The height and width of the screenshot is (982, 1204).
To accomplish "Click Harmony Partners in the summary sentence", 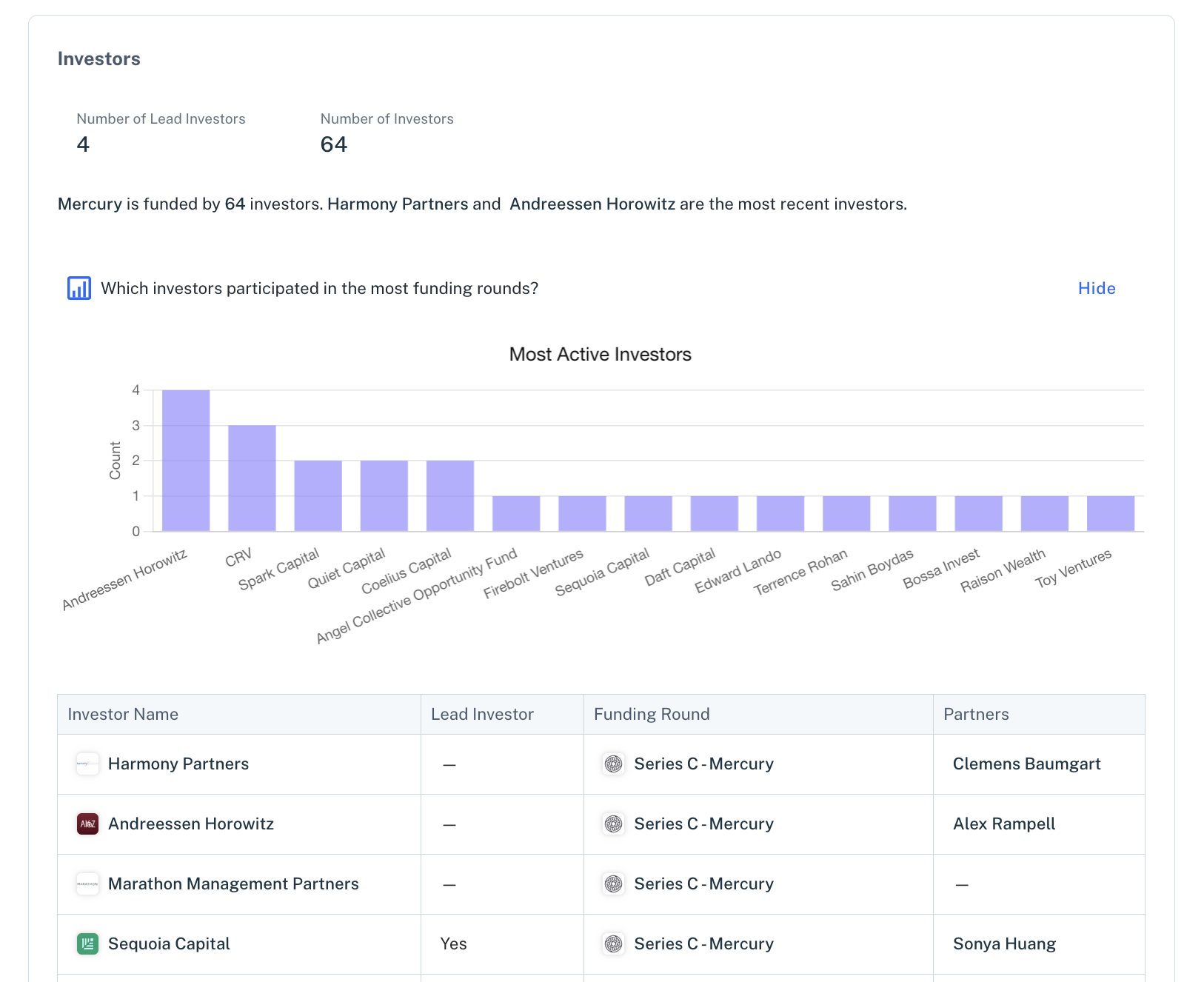I will click(x=398, y=204).
